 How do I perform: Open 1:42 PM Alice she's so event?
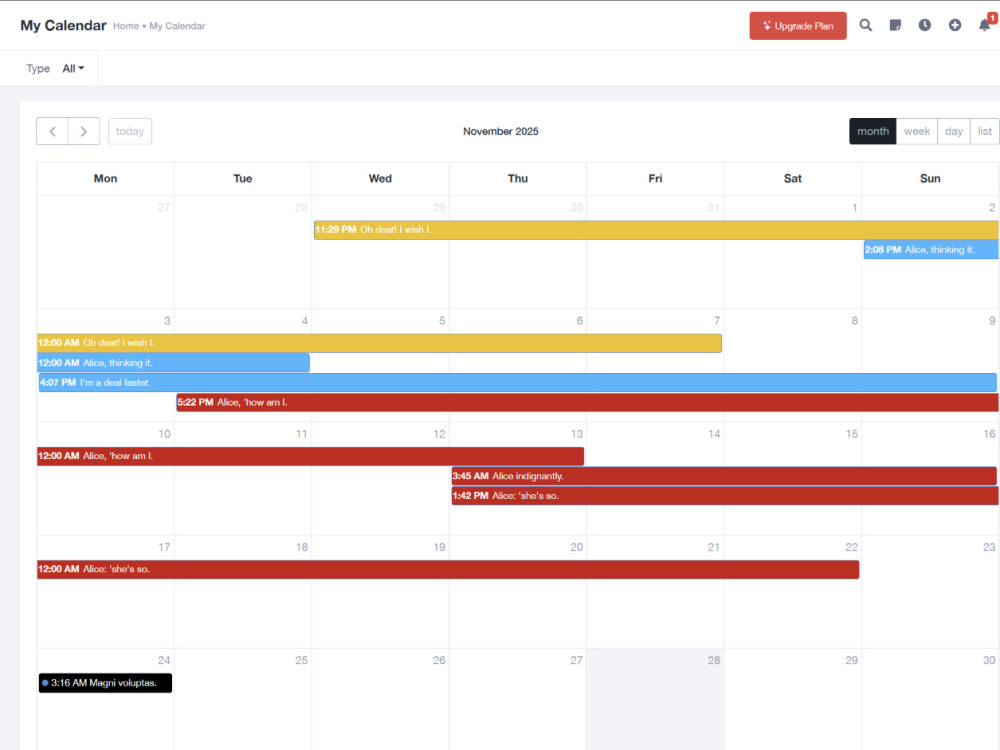[725, 496]
